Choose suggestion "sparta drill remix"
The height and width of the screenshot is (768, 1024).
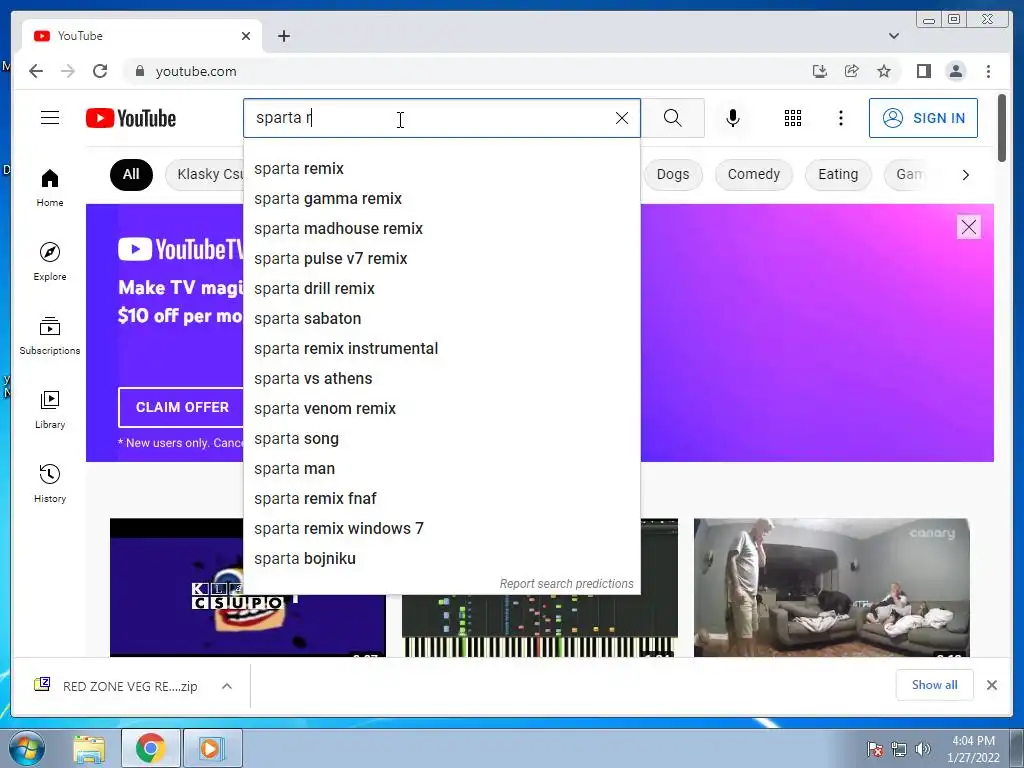tap(441, 289)
